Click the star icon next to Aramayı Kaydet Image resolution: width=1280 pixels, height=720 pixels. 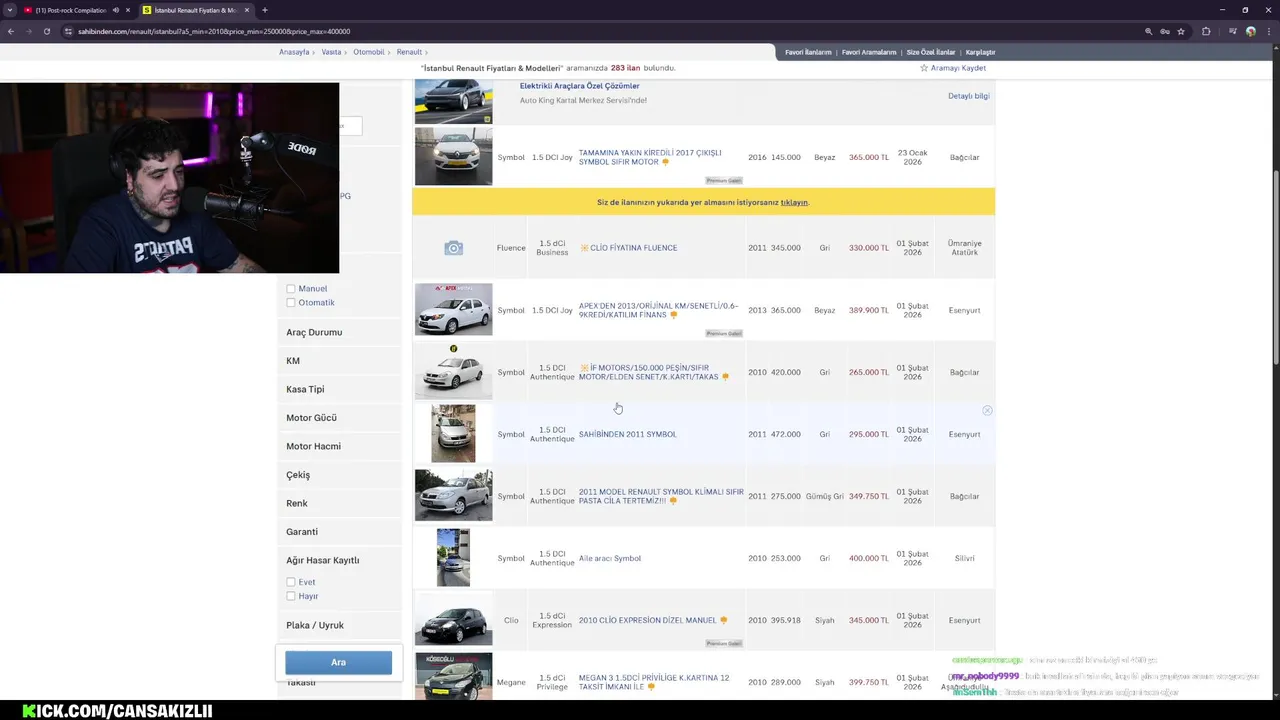point(924,68)
